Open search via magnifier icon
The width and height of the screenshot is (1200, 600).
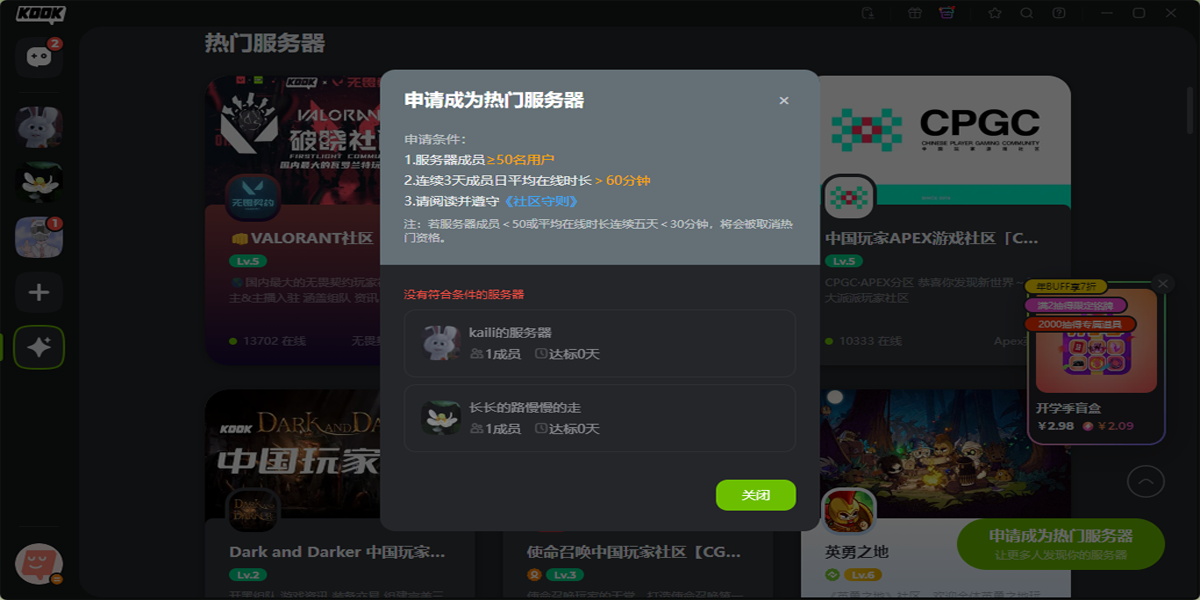coord(1026,13)
